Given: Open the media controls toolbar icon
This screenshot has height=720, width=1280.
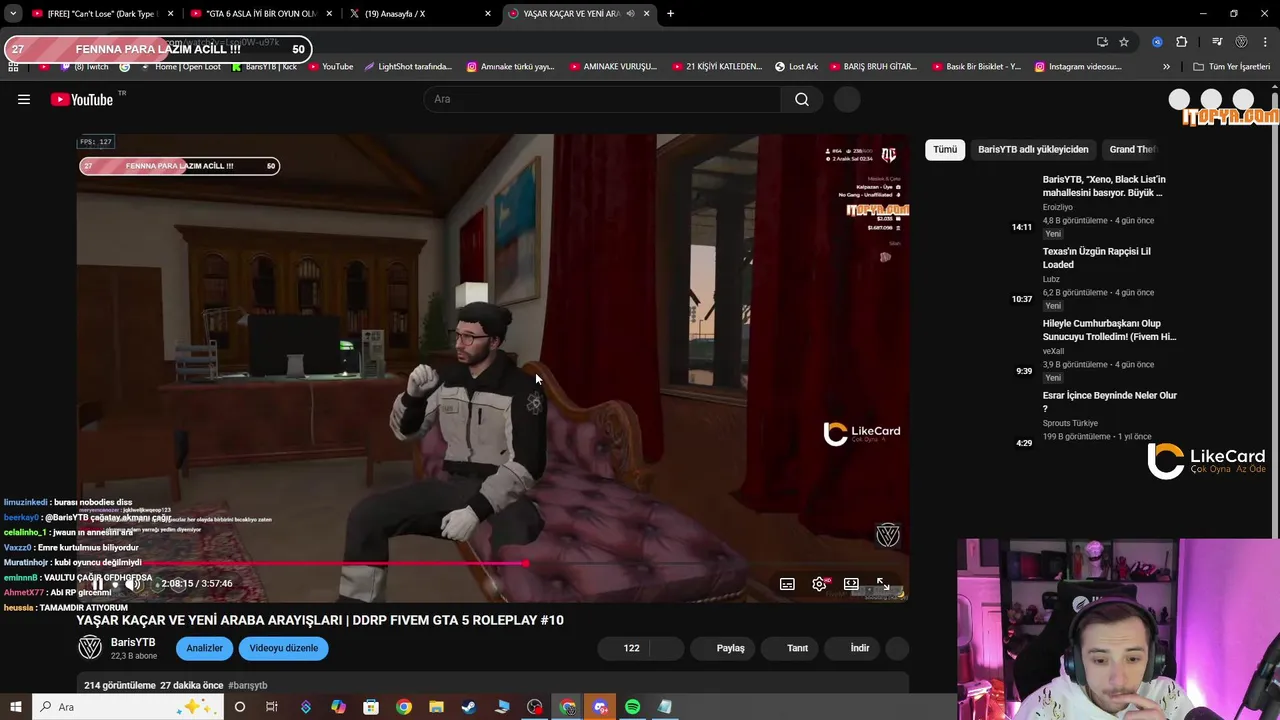Looking at the screenshot, I should coord(1217,42).
